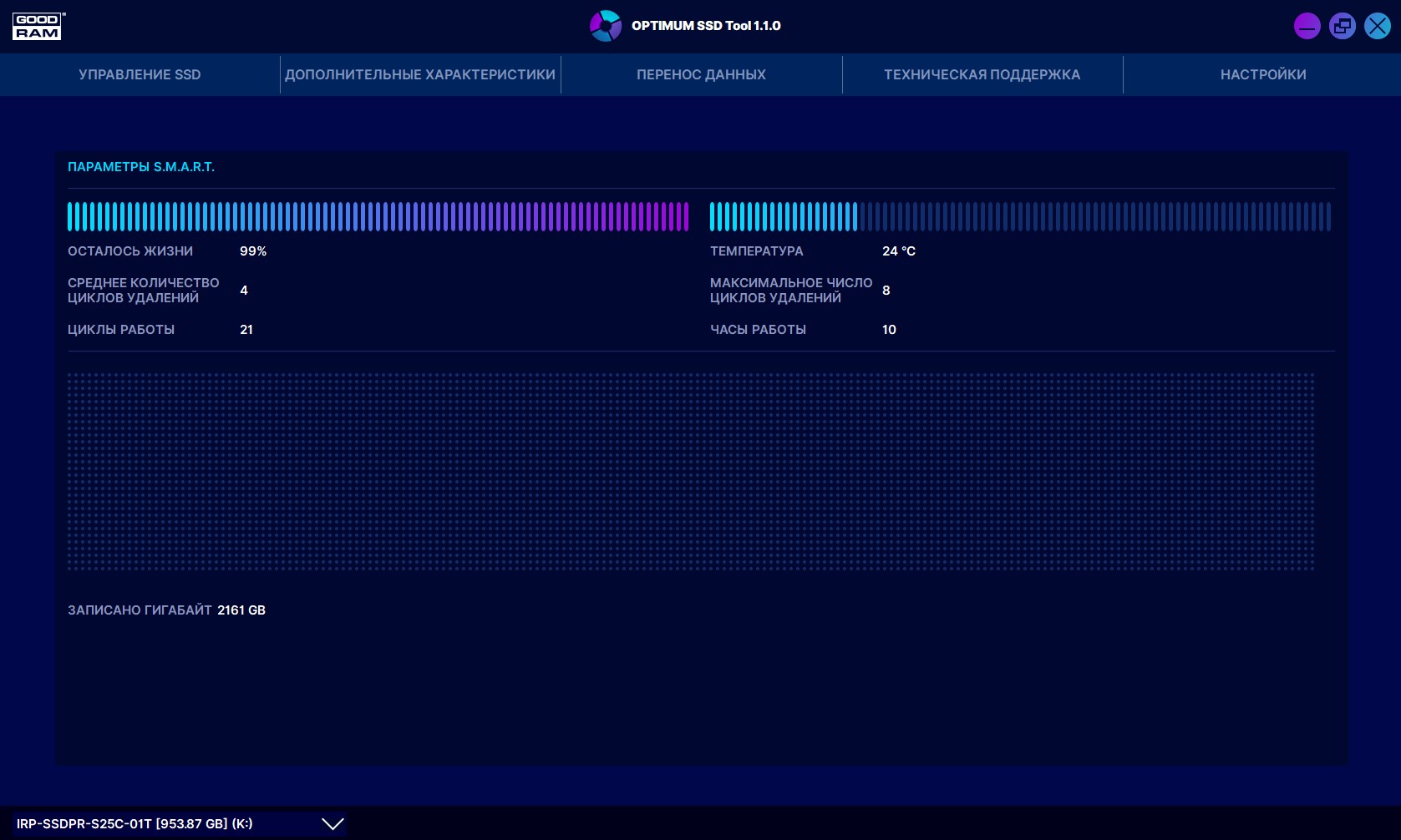
Task: Click the OPTIMUM SSD Tool 1.1.0 title
Action: click(x=706, y=26)
